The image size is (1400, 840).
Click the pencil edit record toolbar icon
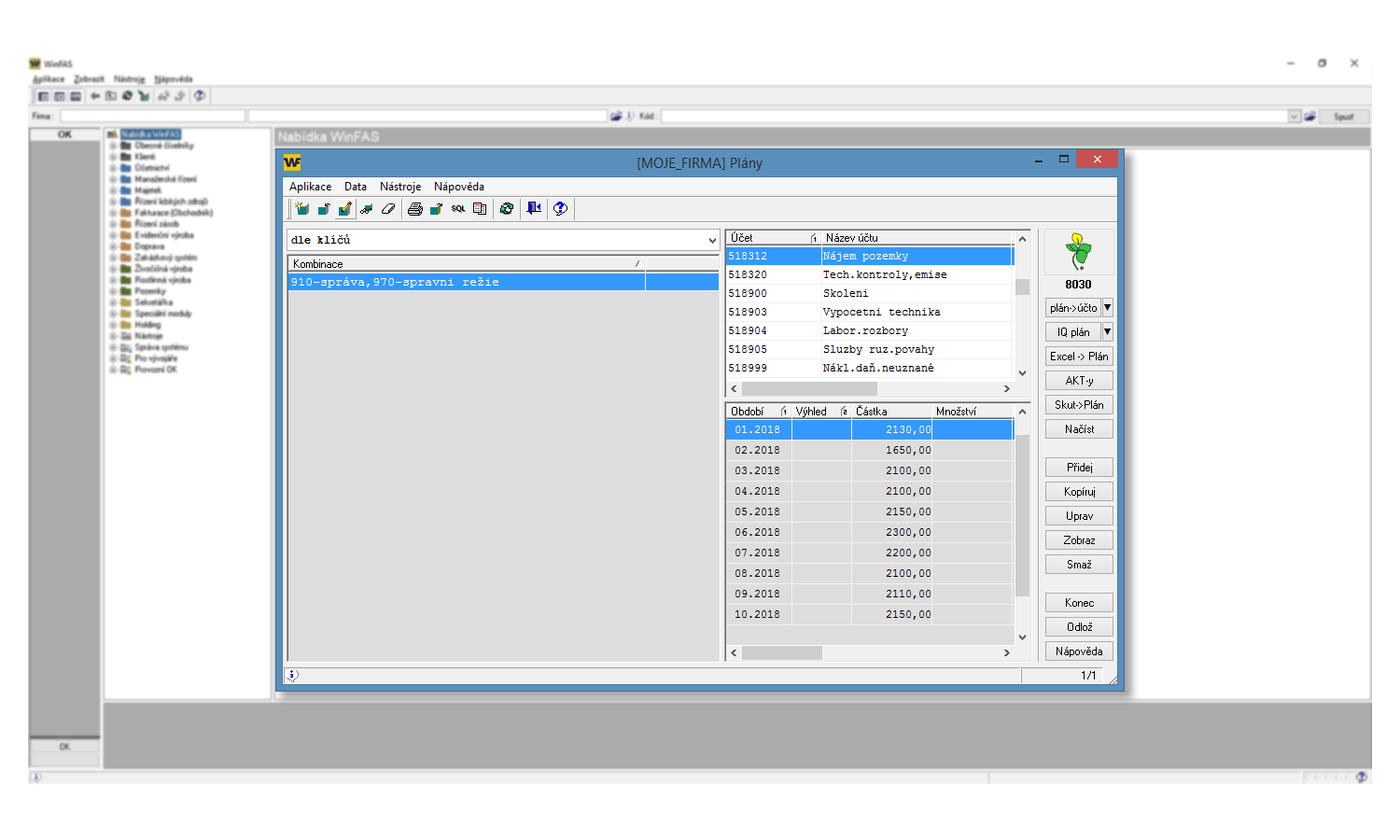[344, 209]
